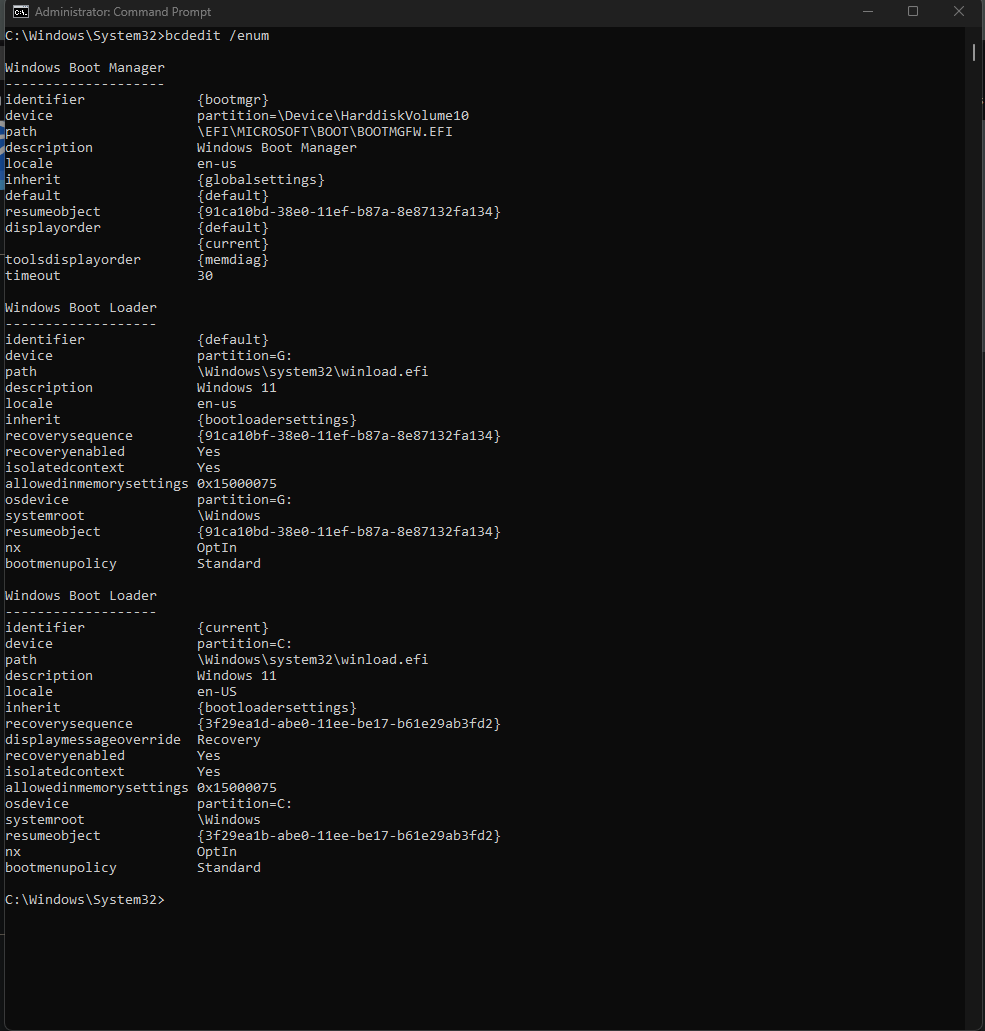
Task: Minimize the Command Prompt window
Action: (x=868, y=12)
